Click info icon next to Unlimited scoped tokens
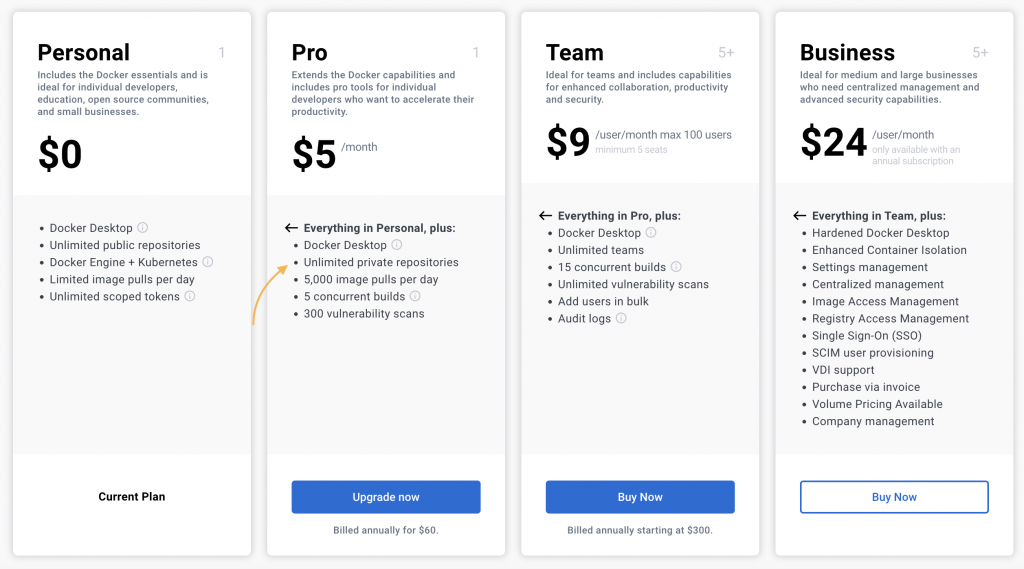The image size is (1024, 569). tap(190, 296)
